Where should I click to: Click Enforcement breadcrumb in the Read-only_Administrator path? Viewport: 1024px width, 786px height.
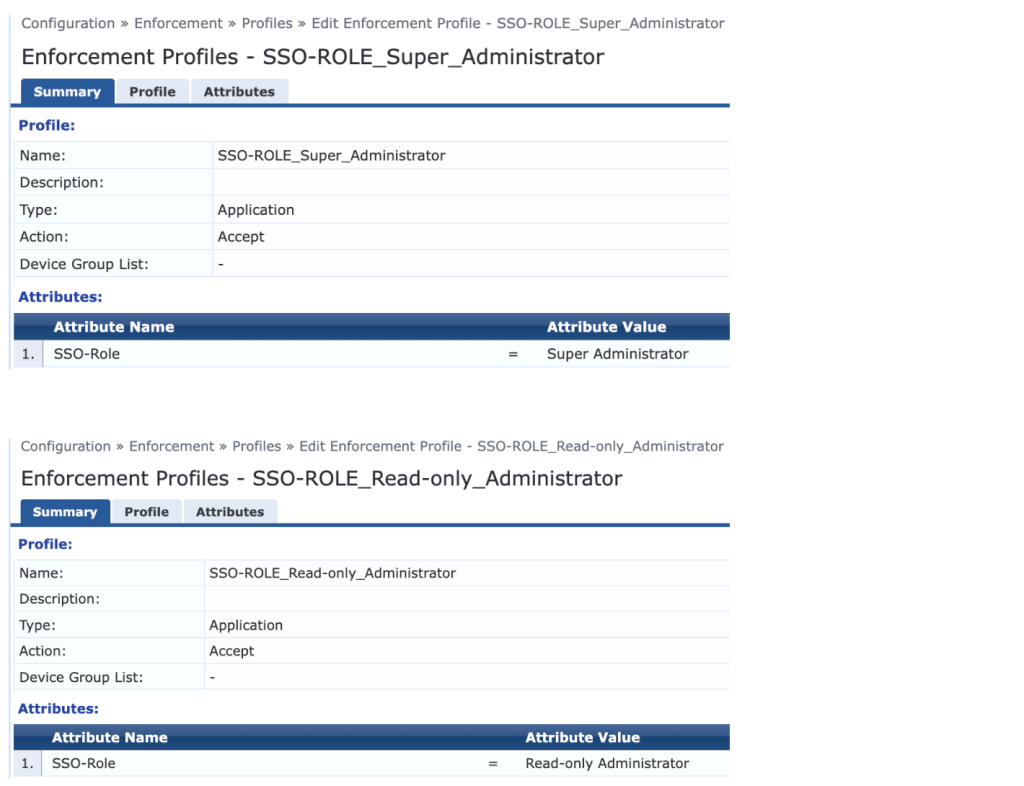pos(172,446)
